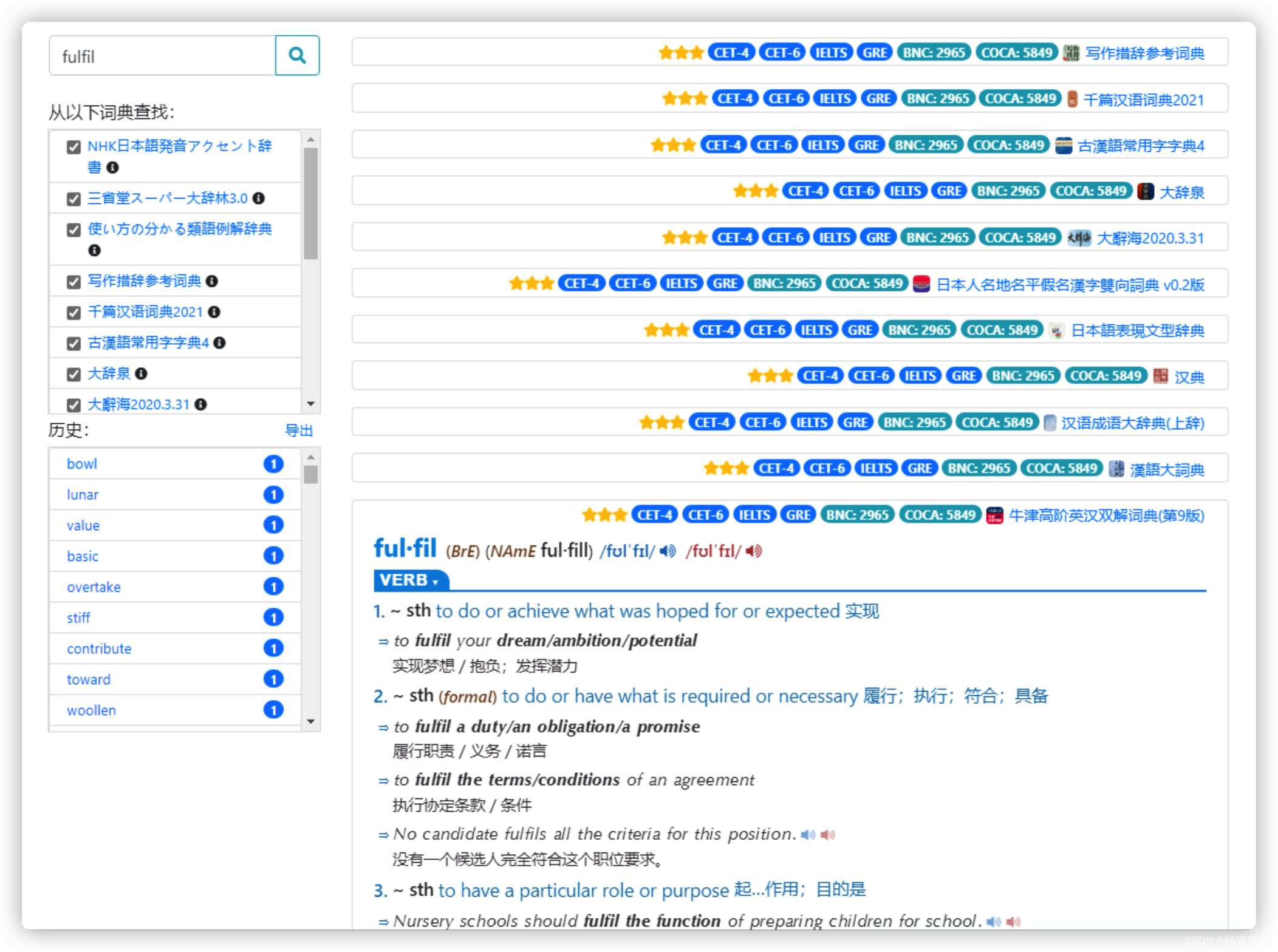Play red audio for Nursery schools sentence
The image size is (1278, 952).
click(1013, 922)
